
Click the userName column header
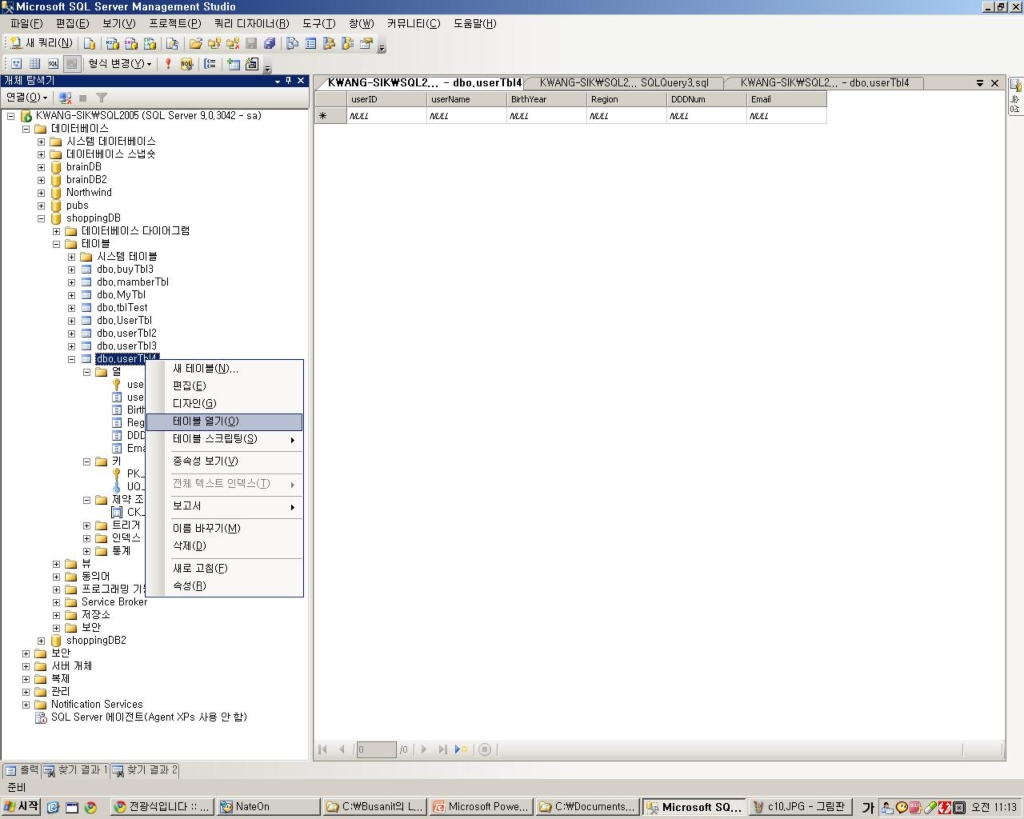point(466,99)
